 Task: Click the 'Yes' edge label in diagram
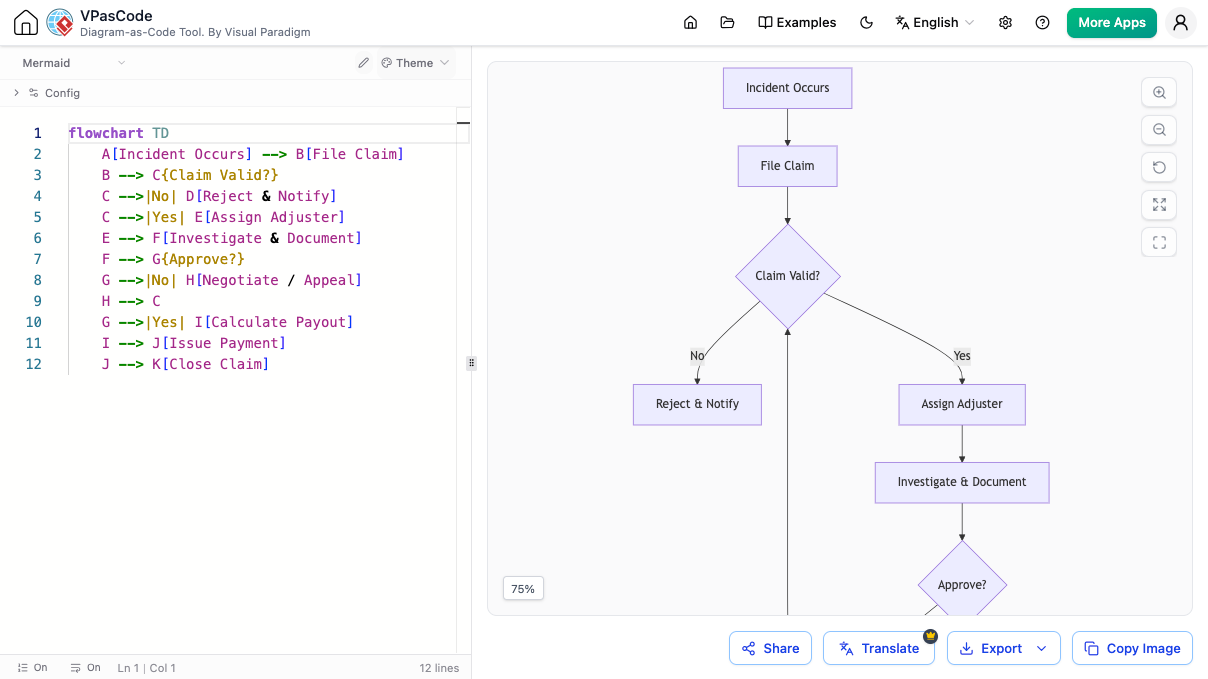962,356
